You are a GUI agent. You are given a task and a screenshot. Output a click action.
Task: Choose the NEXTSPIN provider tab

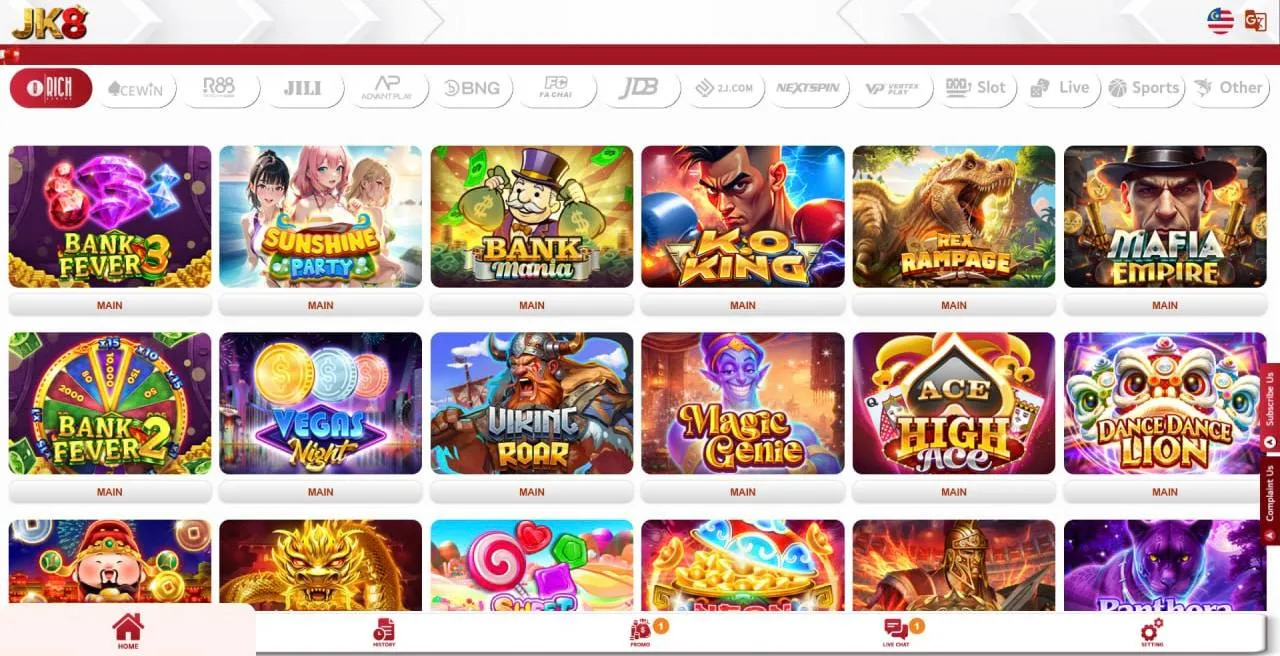(x=808, y=88)
